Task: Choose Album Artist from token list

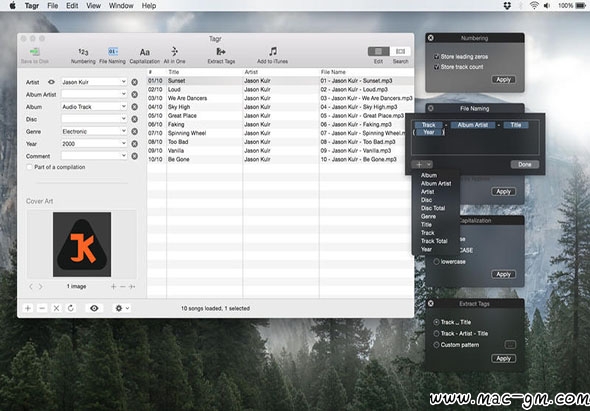Action: tap(436, 184)
